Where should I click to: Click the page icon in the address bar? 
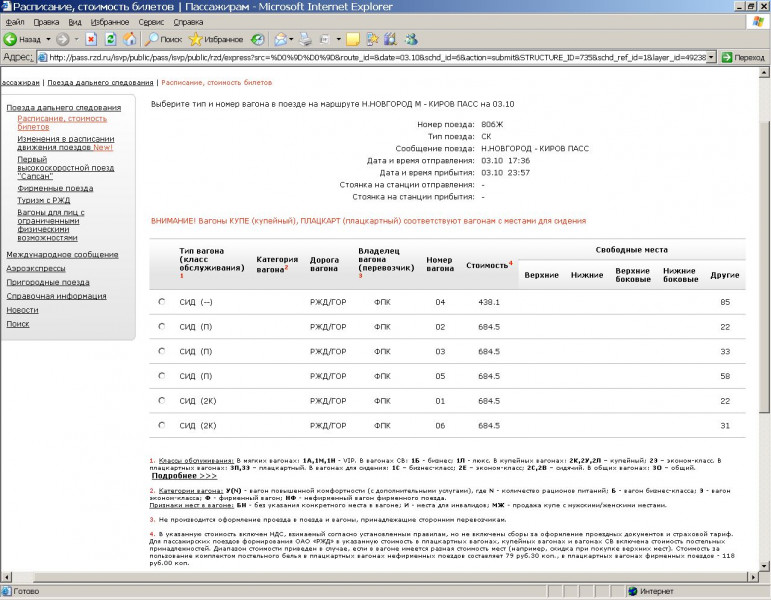tap(43, 58)
